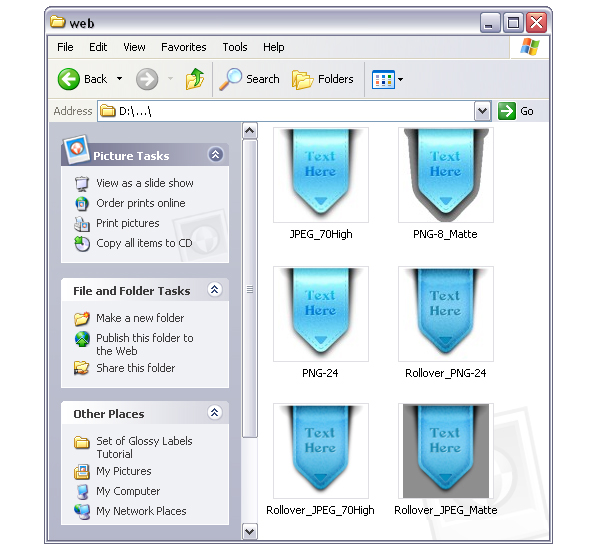This screenshot has height=550, width=600.
Task: Click the Windows flag logo
Action: (x=530, y=47)
